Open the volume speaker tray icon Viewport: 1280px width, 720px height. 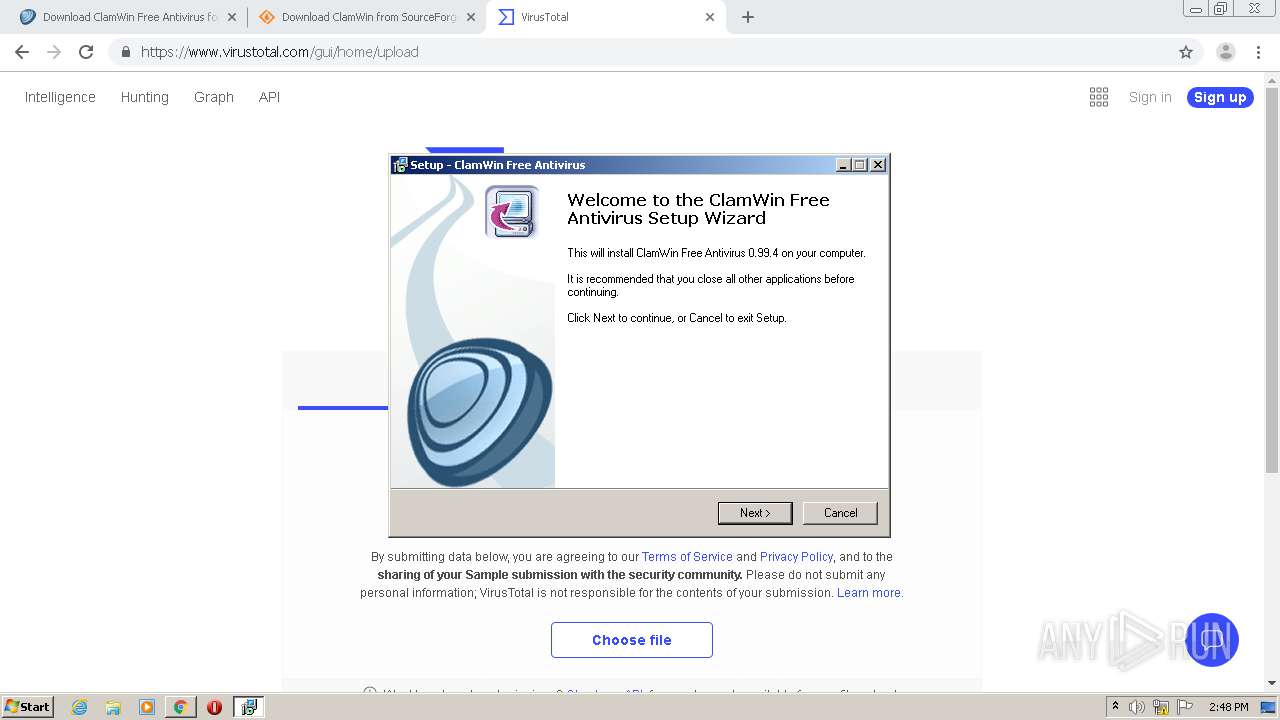1137,707
